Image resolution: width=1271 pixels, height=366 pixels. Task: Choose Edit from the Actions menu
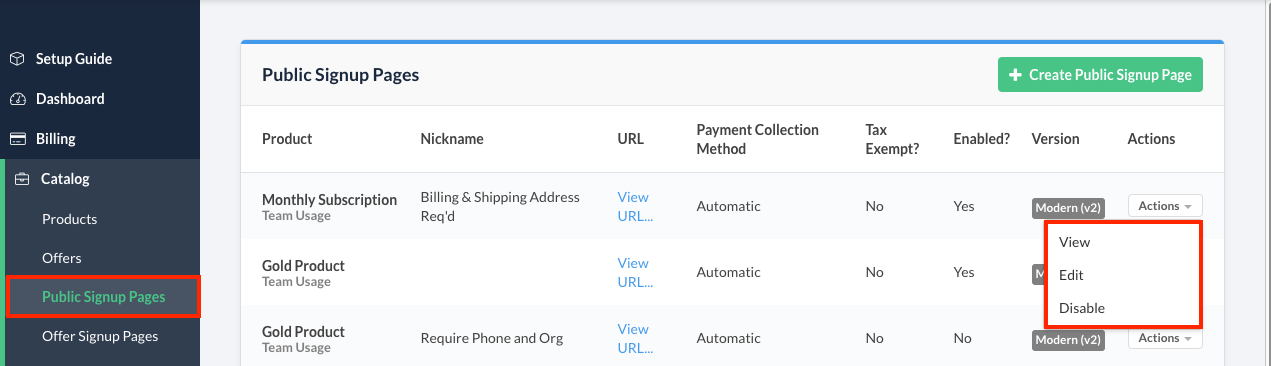[x=1071, y=275]
